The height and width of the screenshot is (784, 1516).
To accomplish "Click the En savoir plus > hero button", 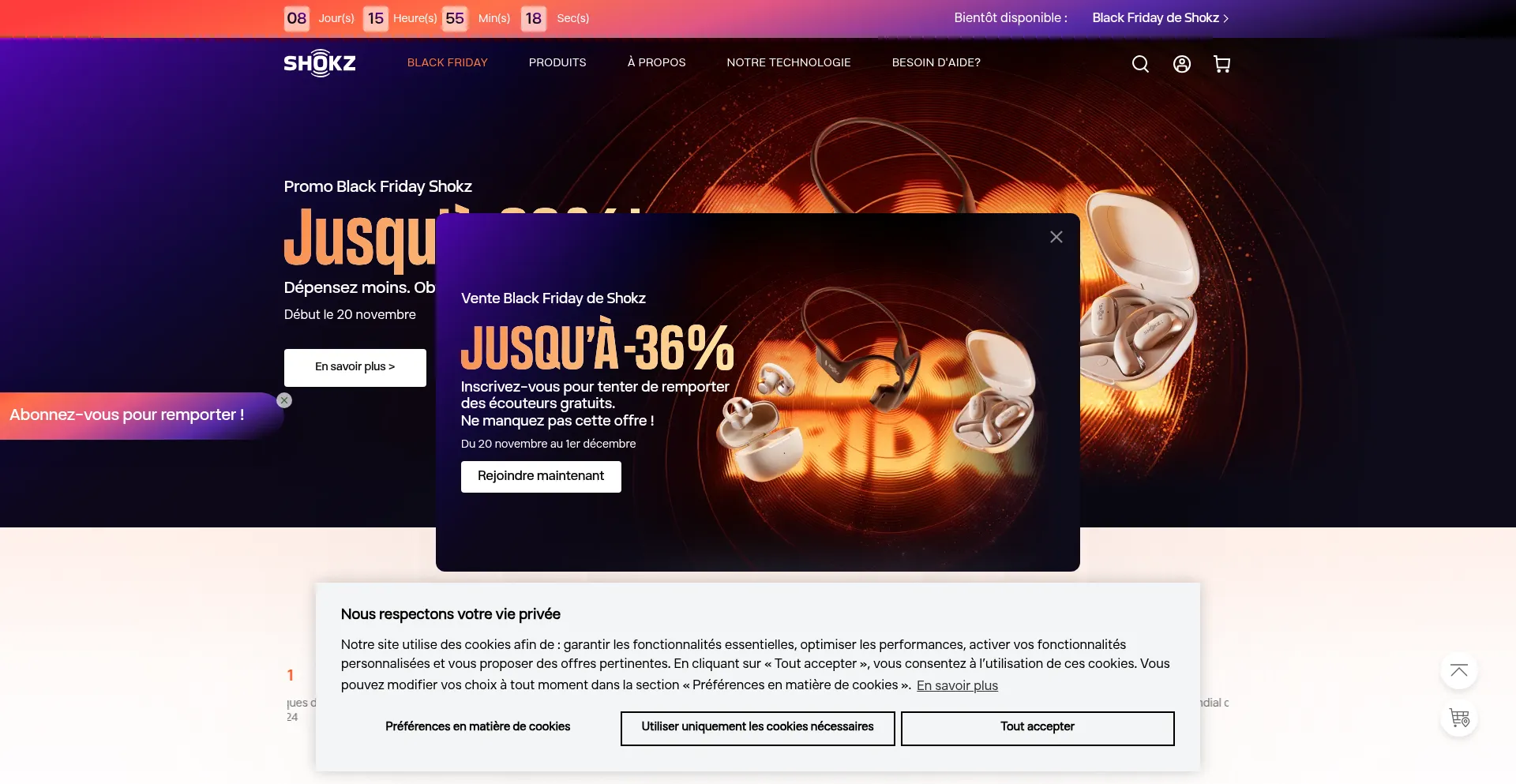I will point(355,367).
